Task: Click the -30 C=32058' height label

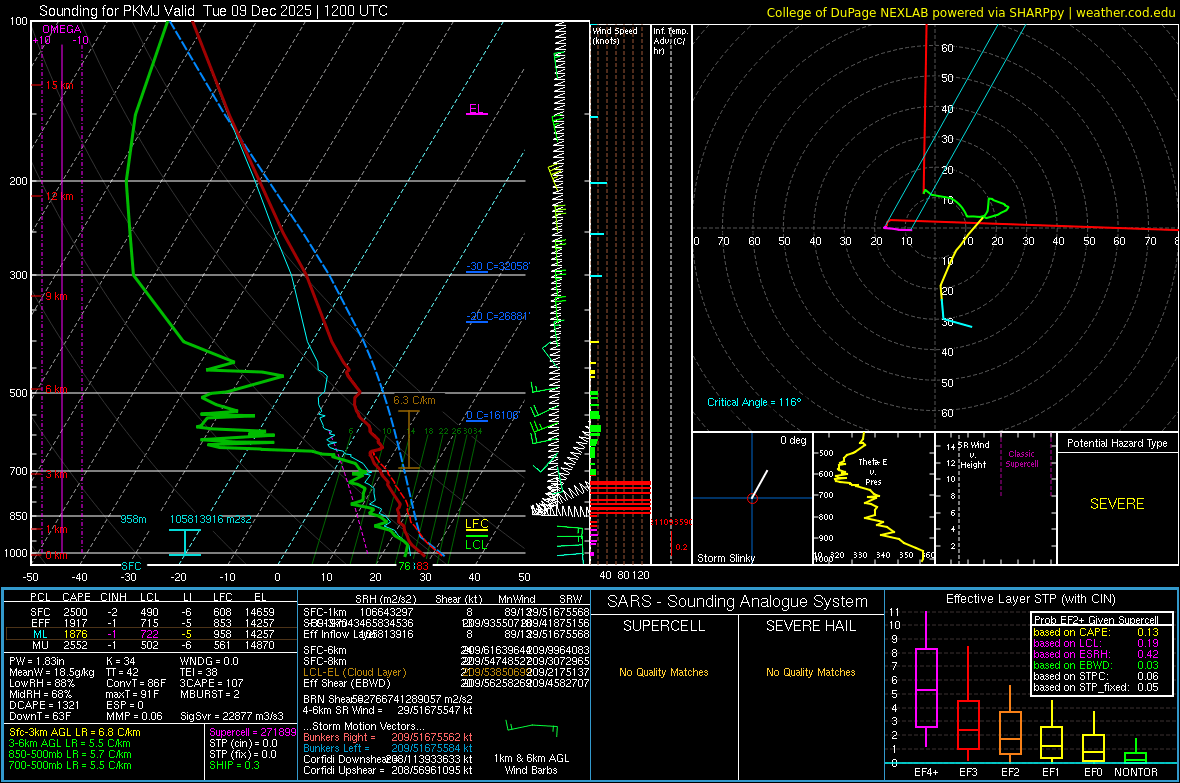Action: (497, 267)
